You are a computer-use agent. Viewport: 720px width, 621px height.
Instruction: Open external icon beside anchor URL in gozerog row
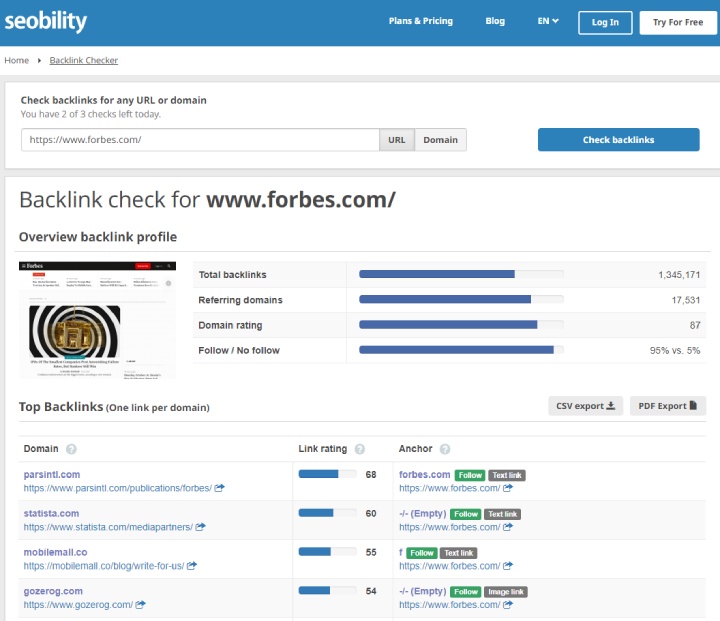[507, 605]
